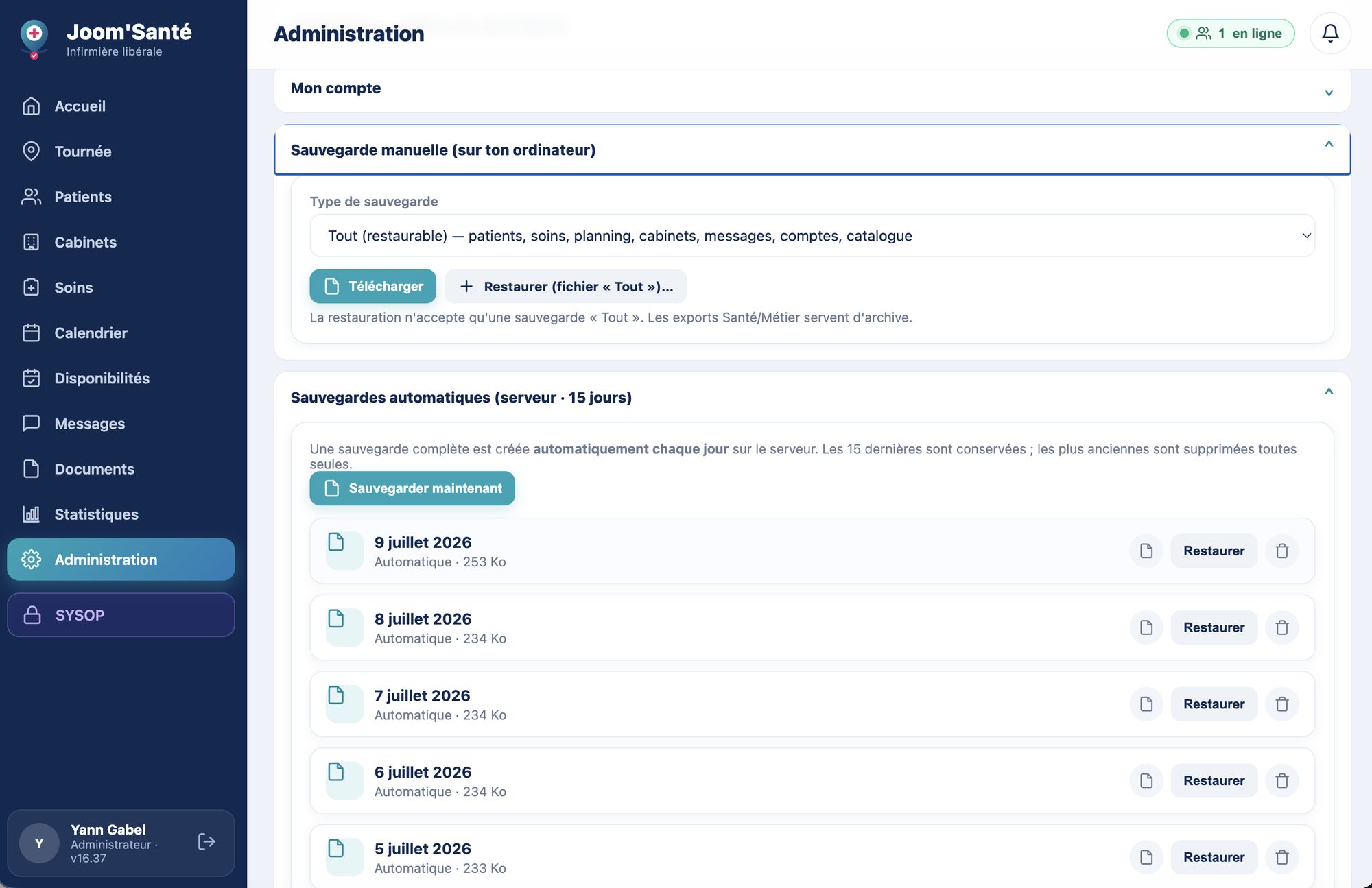Restore the 5 juillet 2026 backup

1214,857
